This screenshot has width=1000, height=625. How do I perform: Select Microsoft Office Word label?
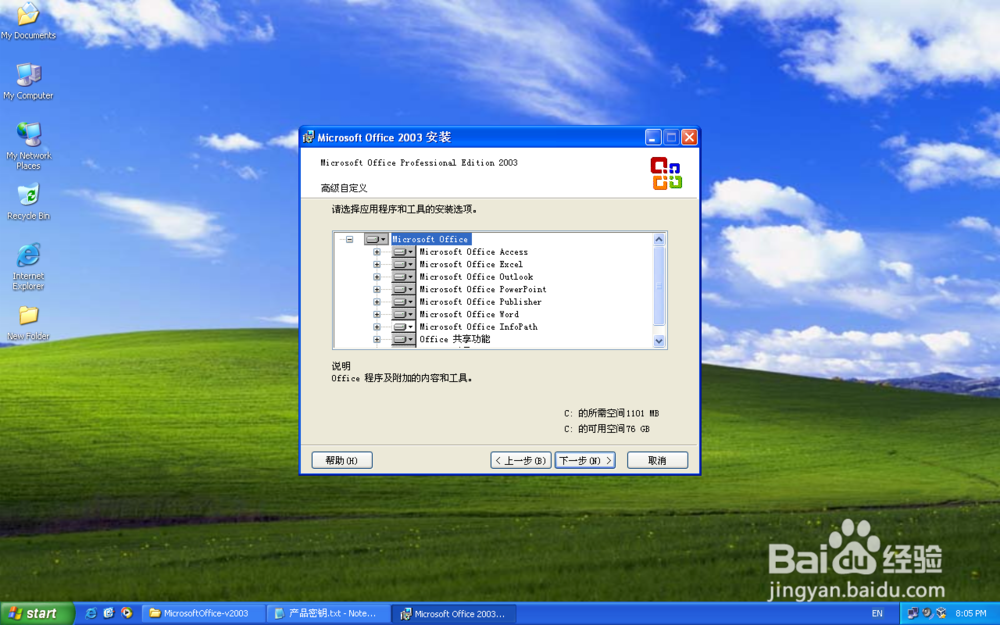[x=469, y=314]
